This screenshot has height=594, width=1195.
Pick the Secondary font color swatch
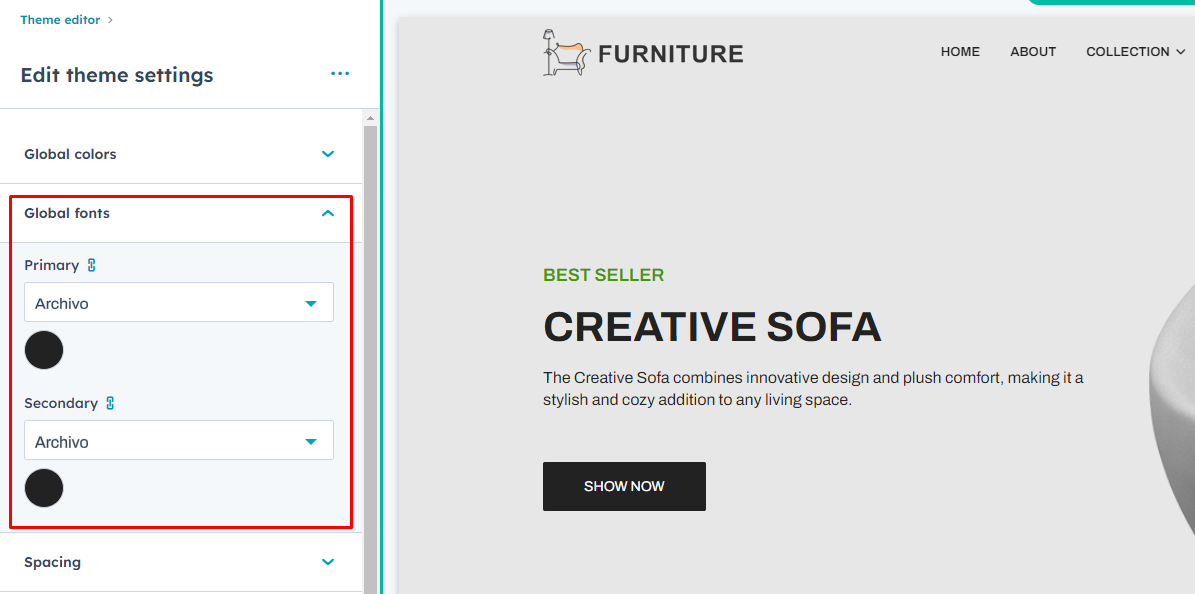coord(44,489)
